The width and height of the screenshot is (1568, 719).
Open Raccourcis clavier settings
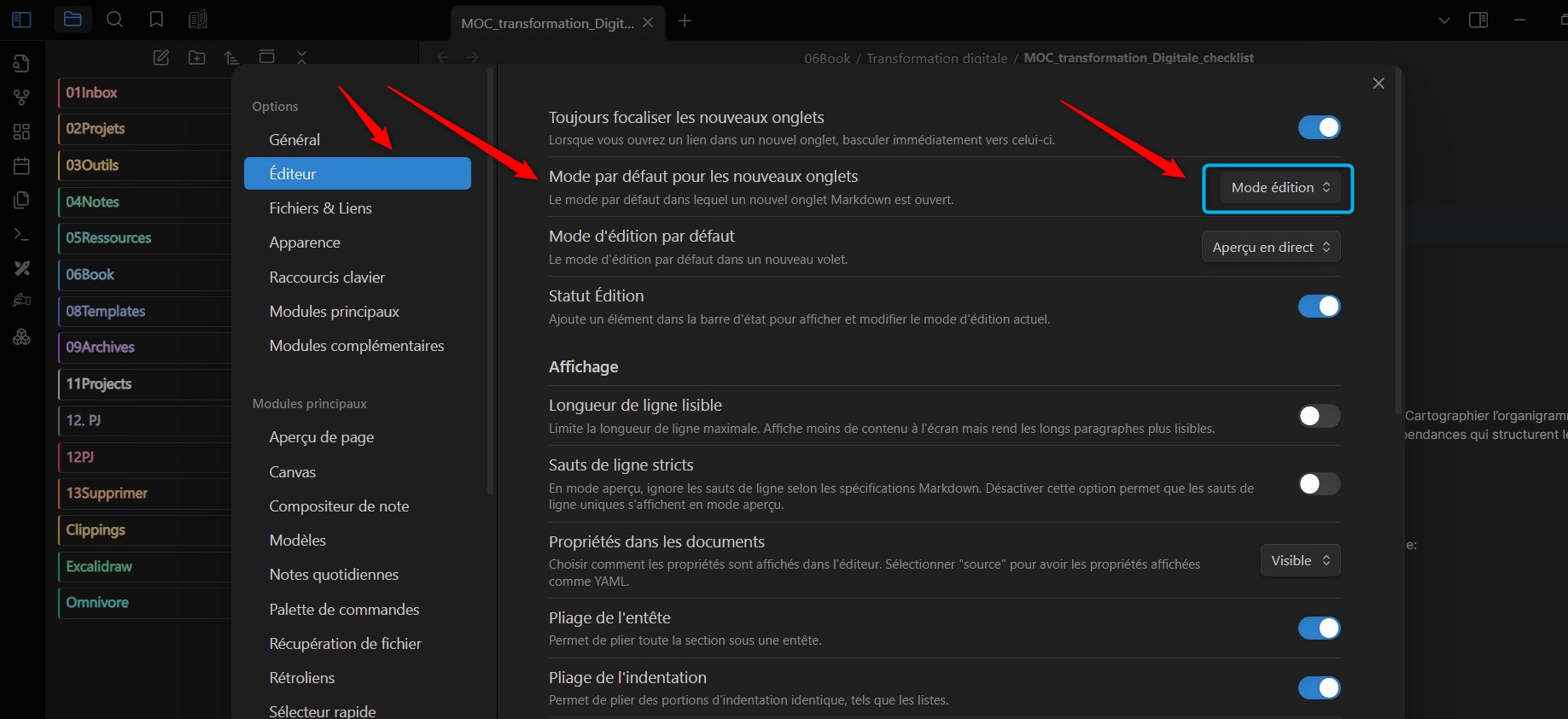[x=358, y=278]
